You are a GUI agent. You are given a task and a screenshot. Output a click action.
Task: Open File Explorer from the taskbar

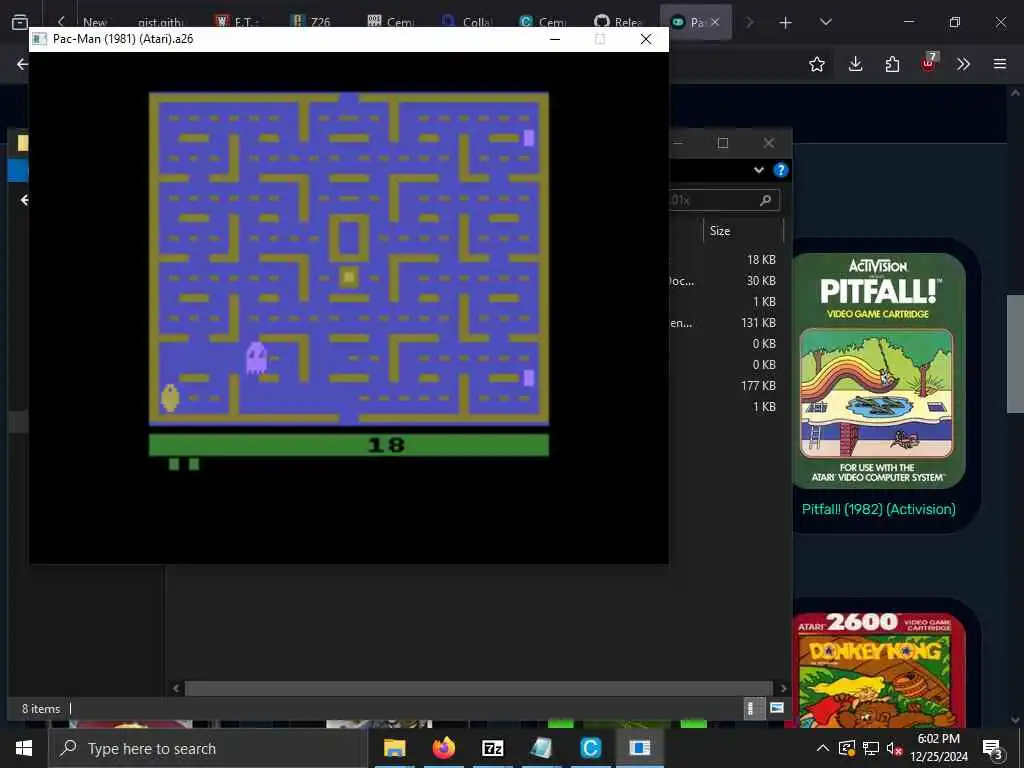point(394,748)
